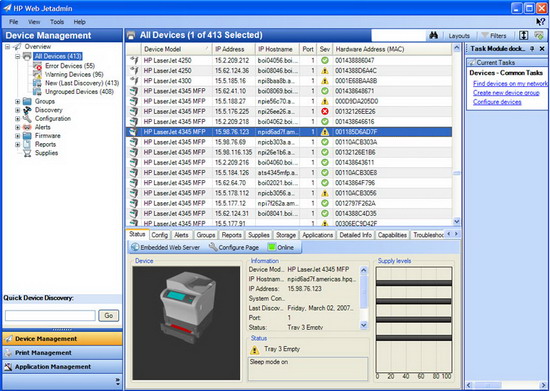Screen dimensions: 550x391
Task: Select New (Last Discovery) (413) tree item
Action: 82,83
